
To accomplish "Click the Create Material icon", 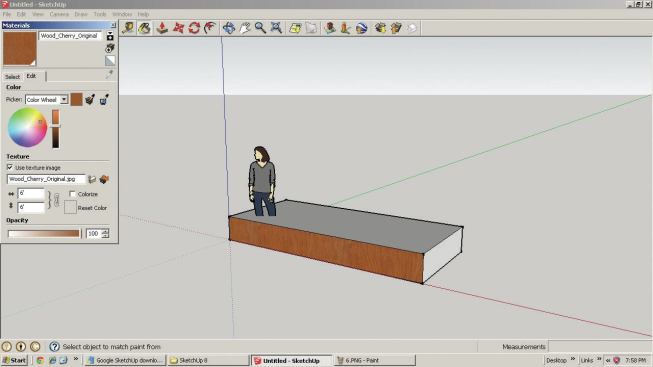I will [x=110, y=48].
